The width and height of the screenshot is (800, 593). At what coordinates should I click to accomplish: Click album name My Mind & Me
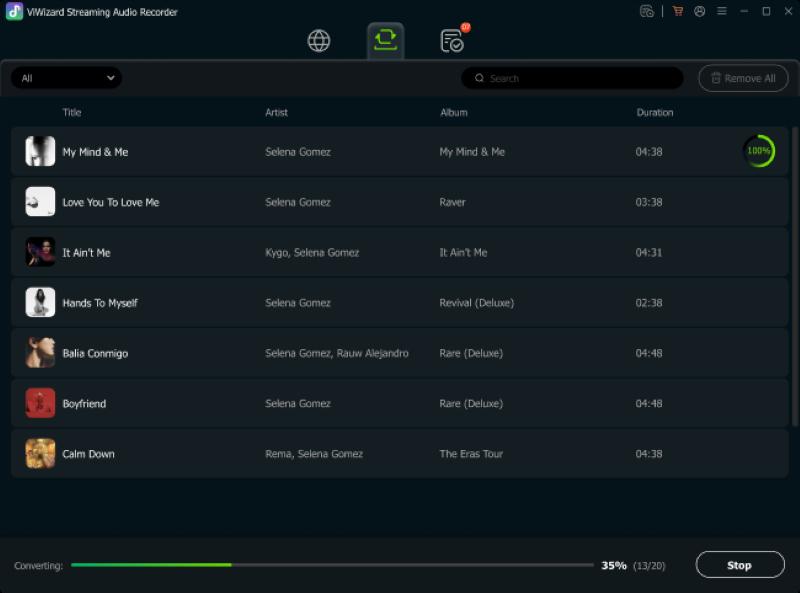(472, 152)
